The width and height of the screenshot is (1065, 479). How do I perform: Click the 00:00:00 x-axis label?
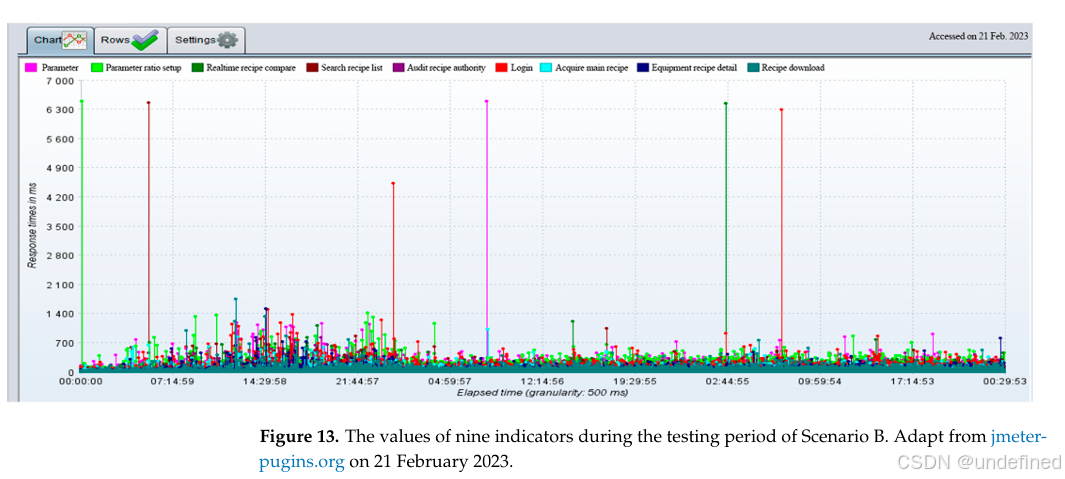[81, 381]
